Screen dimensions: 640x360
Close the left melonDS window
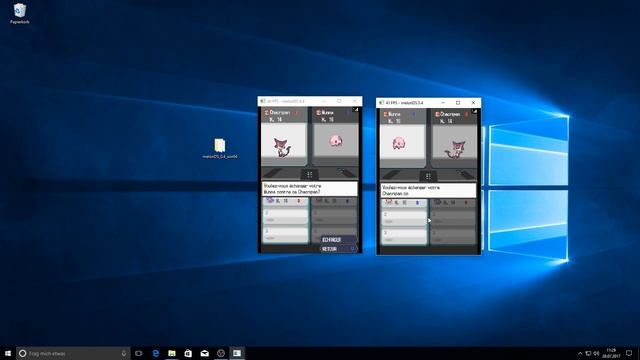coord(355,101)
